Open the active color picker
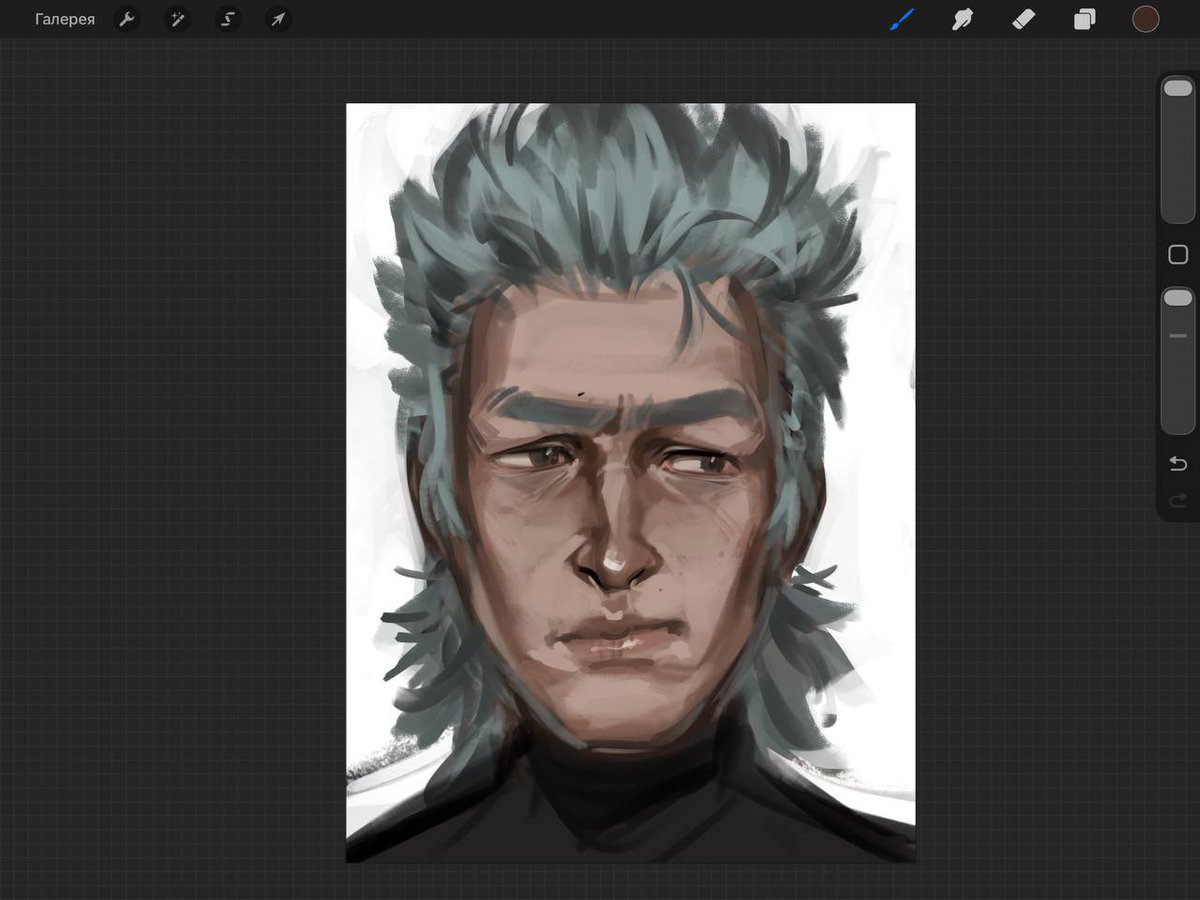The height and width of the screenshot is (900, 1200). pyautogui.click(x=1146, y=19)
